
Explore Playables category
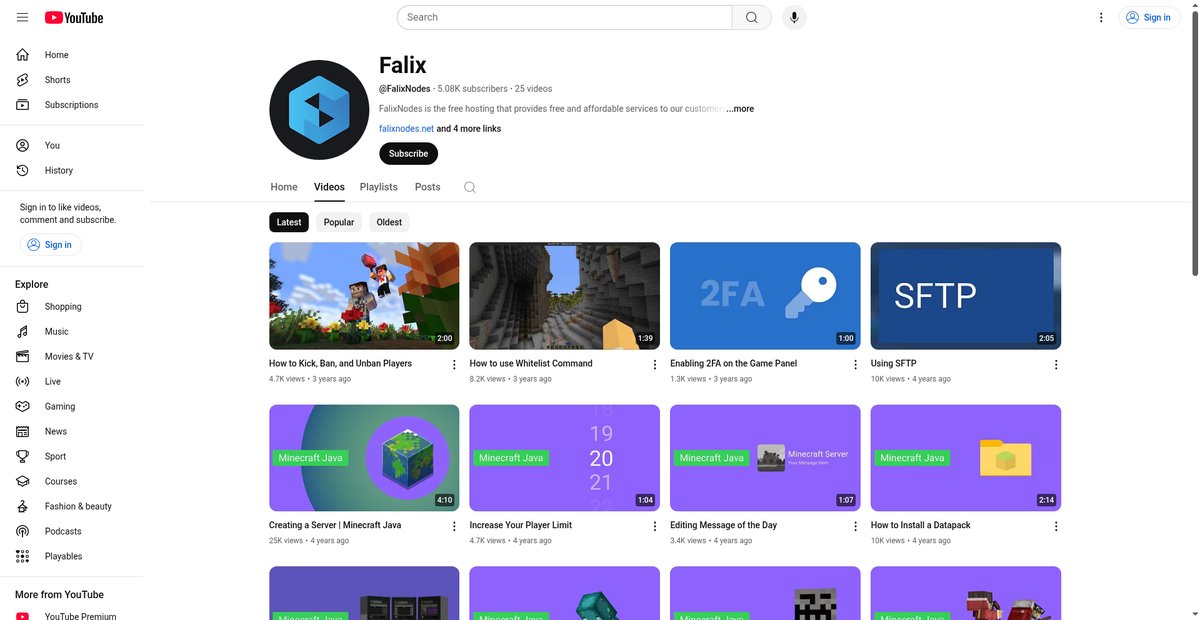pyautogui.click(x=72, y=557)
